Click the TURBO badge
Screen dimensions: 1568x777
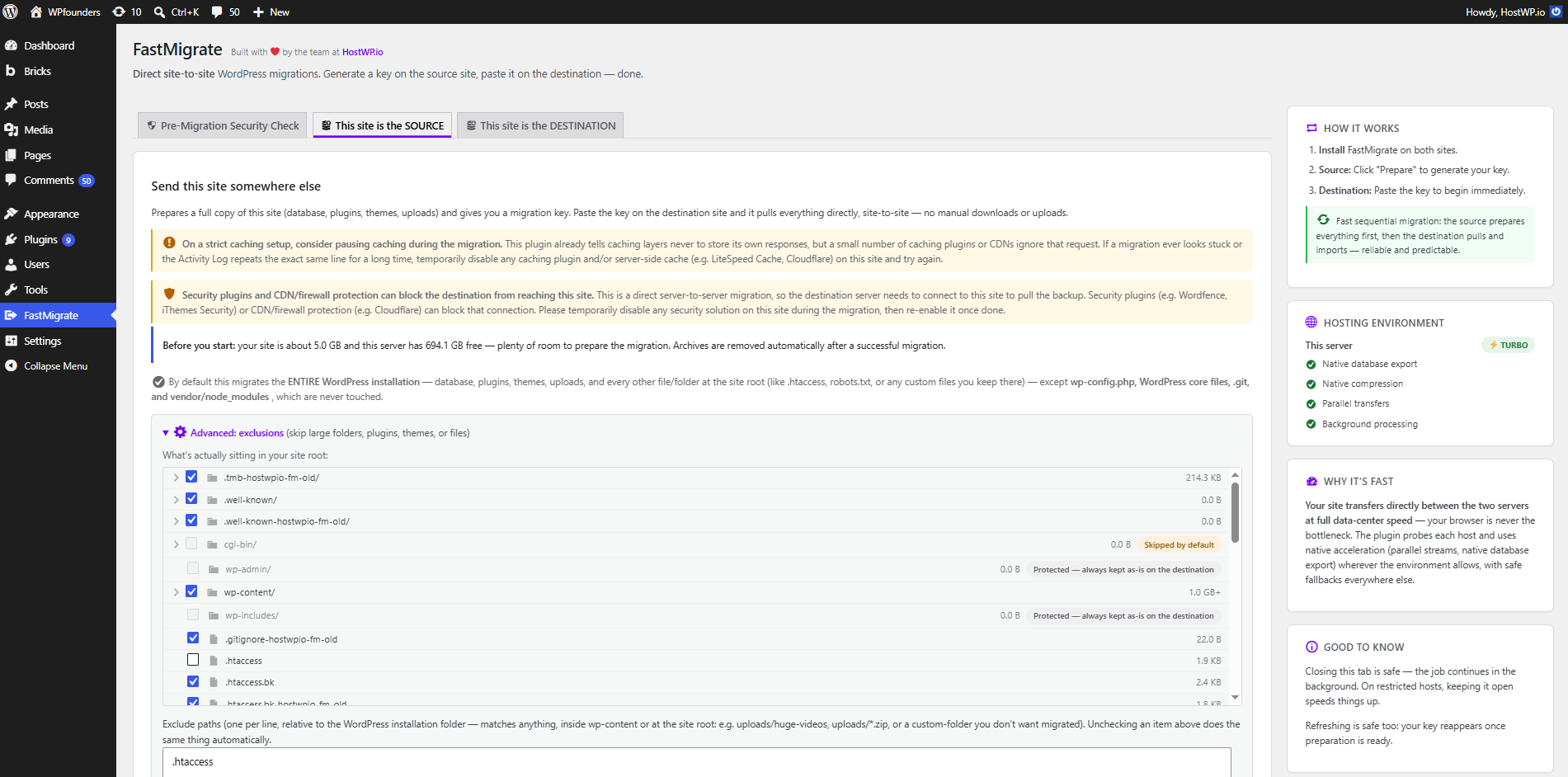[1508, 346]
